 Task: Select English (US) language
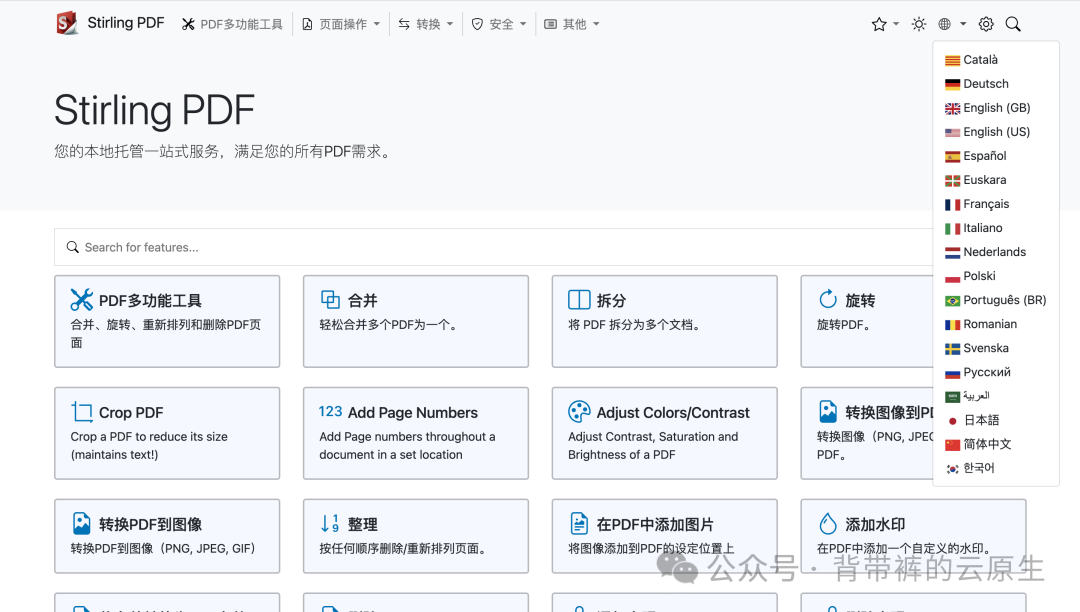(996, 132)
